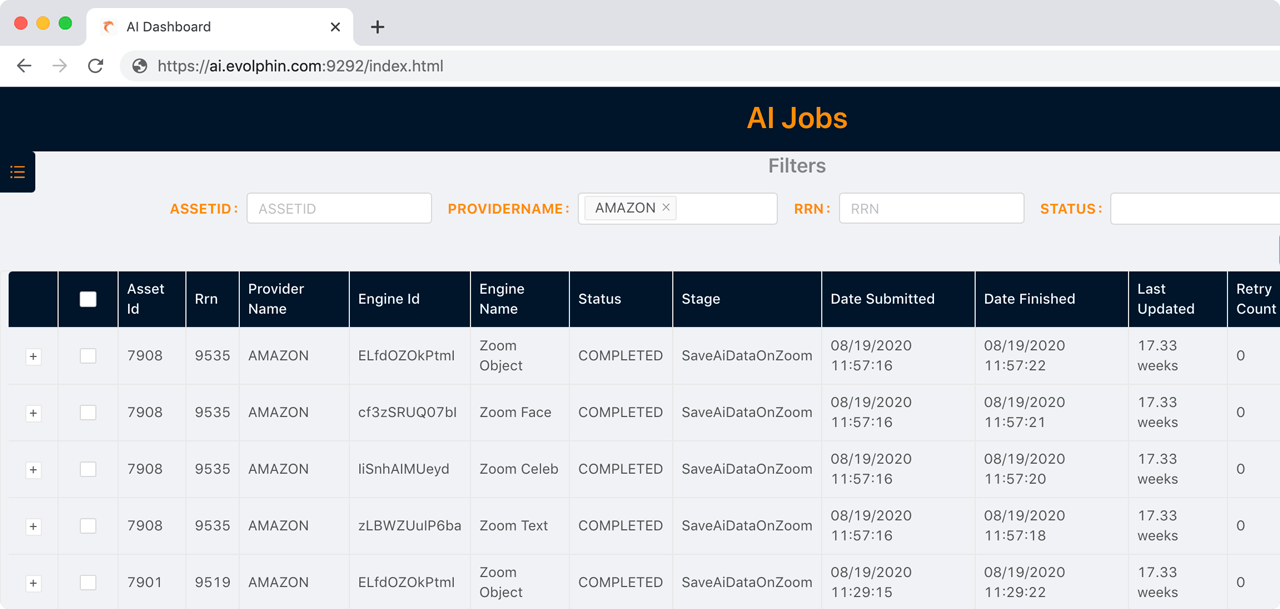
Task: Reload the AI Dashboard page
Action: tap(96, 66)
